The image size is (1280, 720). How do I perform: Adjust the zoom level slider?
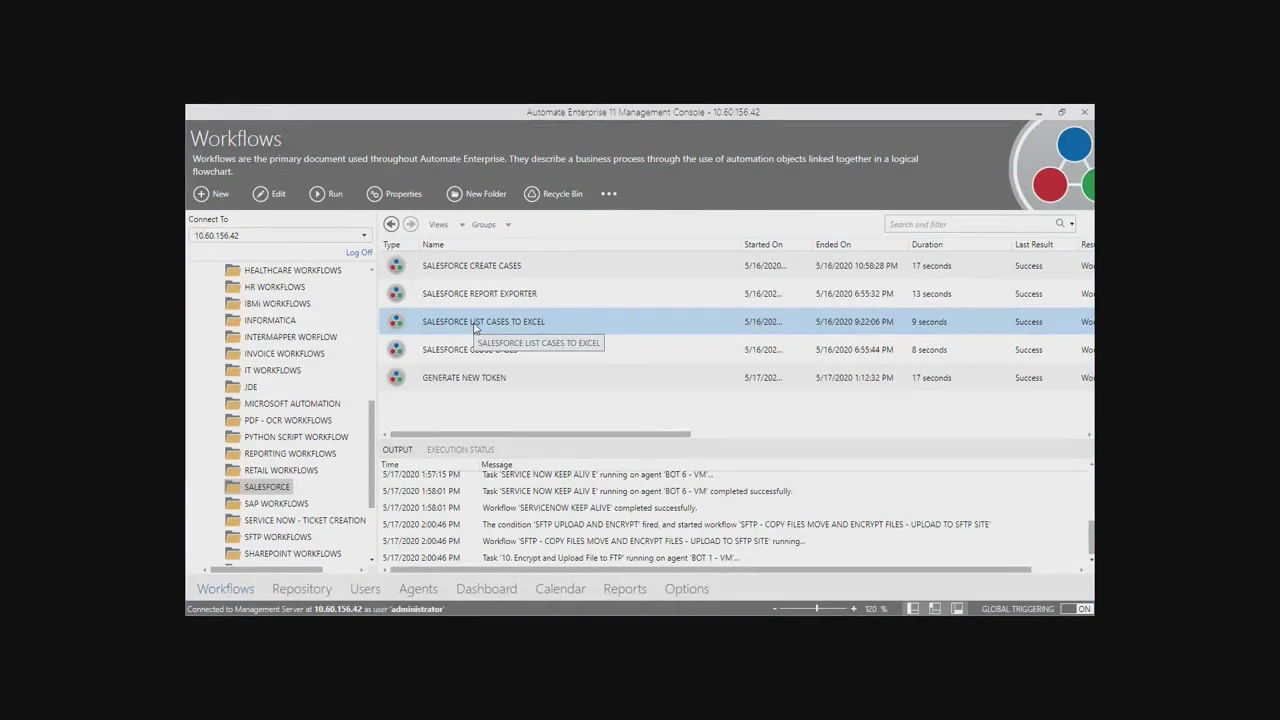816,609
